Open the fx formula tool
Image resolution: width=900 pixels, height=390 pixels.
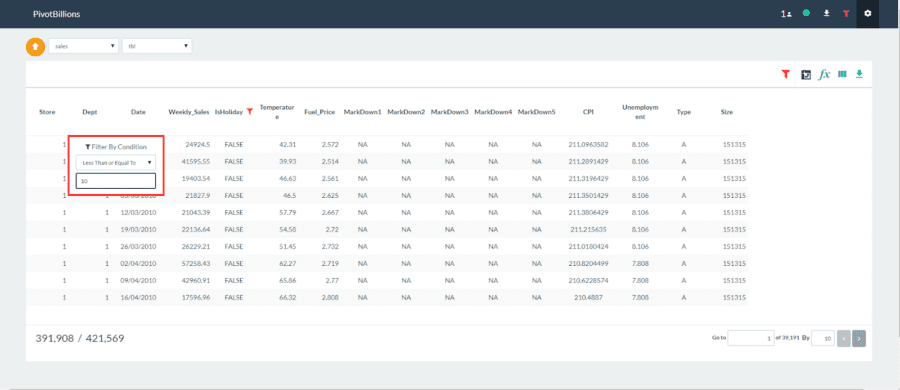point(824,74)
